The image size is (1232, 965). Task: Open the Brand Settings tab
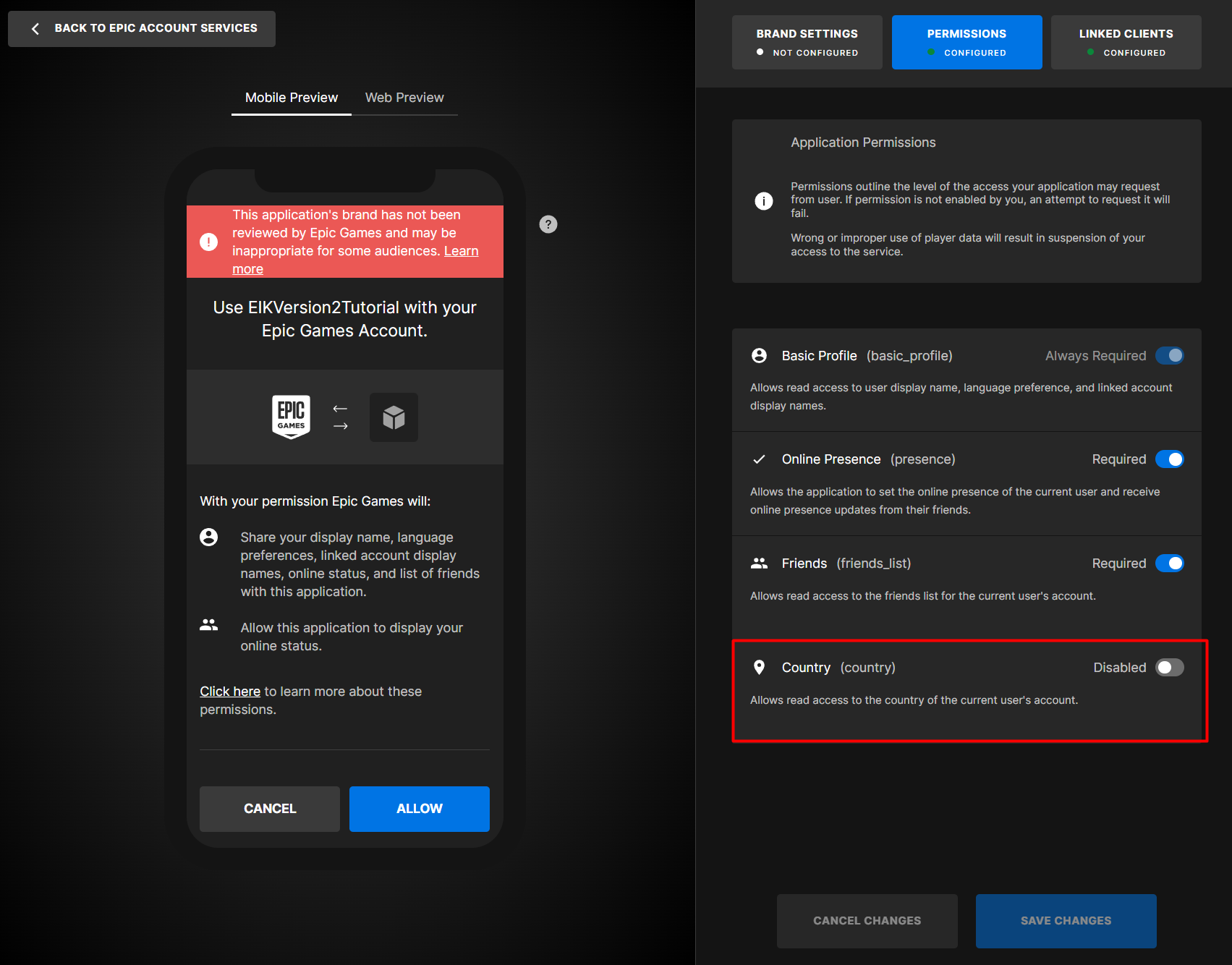pyautogui.click(x=807, y=42)
